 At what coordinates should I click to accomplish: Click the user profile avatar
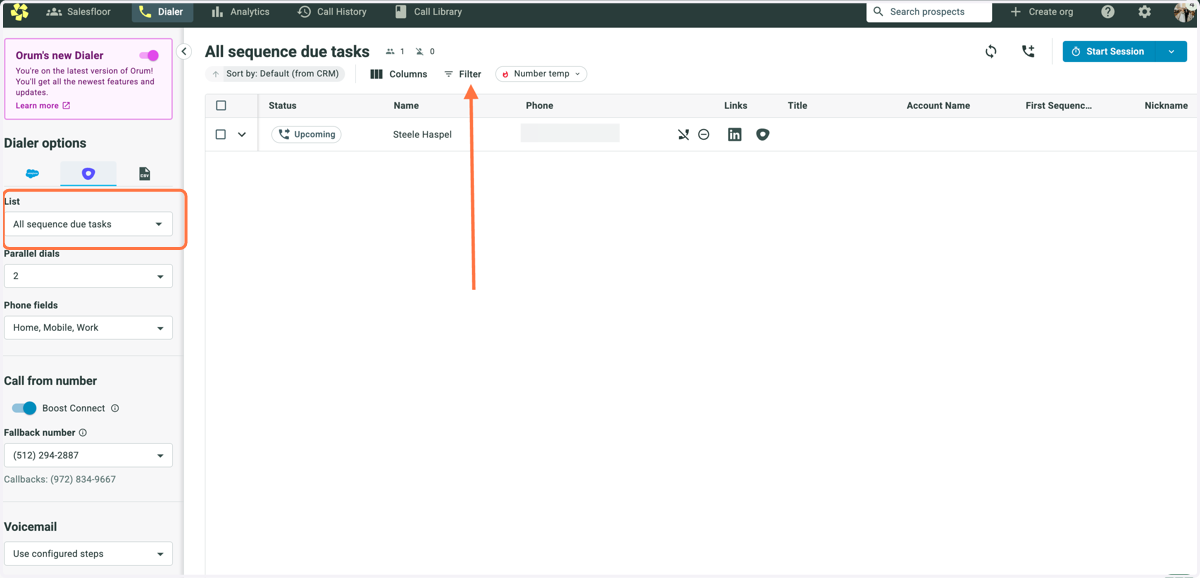pyautogui.click(x=1185, y=12)
